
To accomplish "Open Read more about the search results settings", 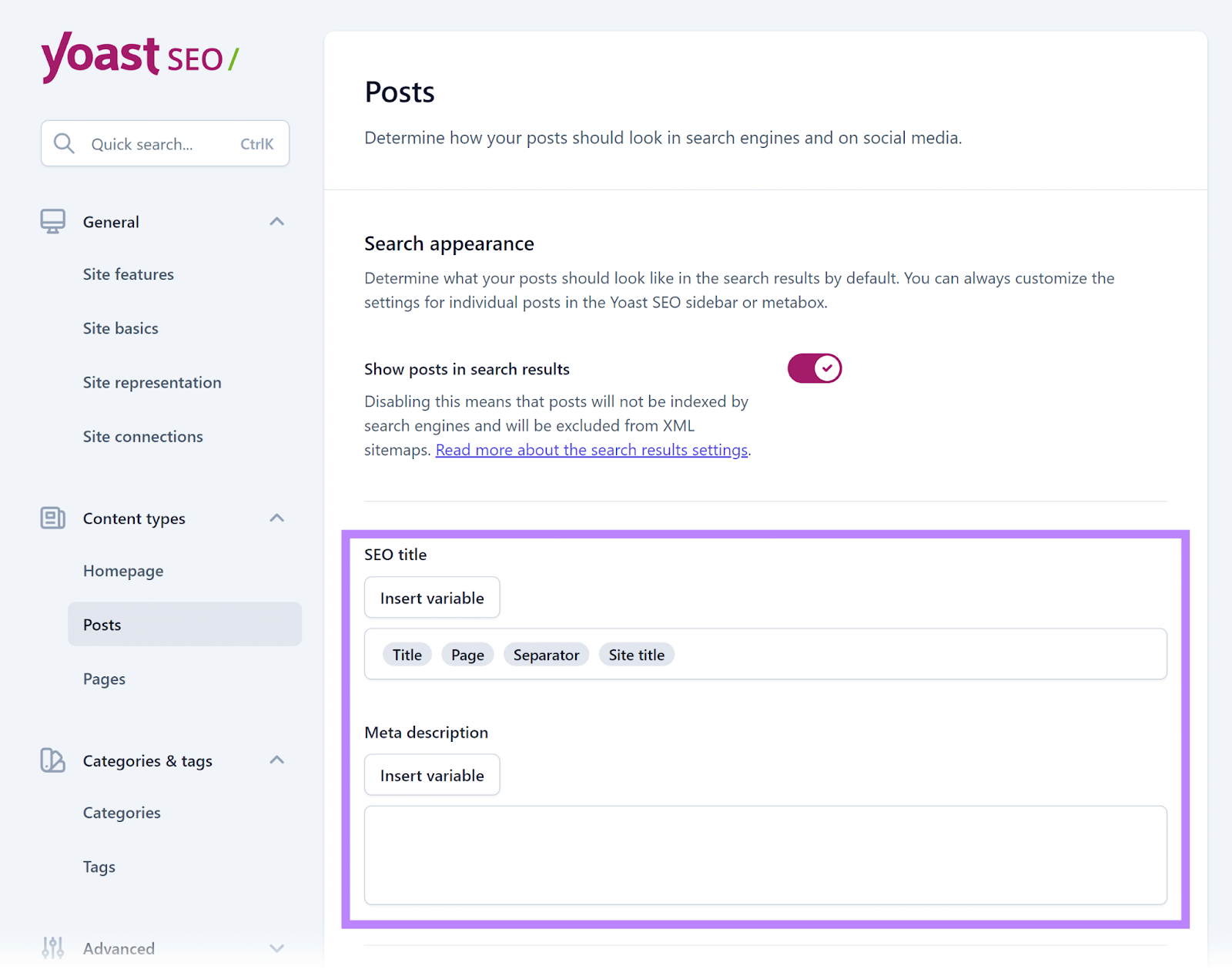I will [592, 450].
